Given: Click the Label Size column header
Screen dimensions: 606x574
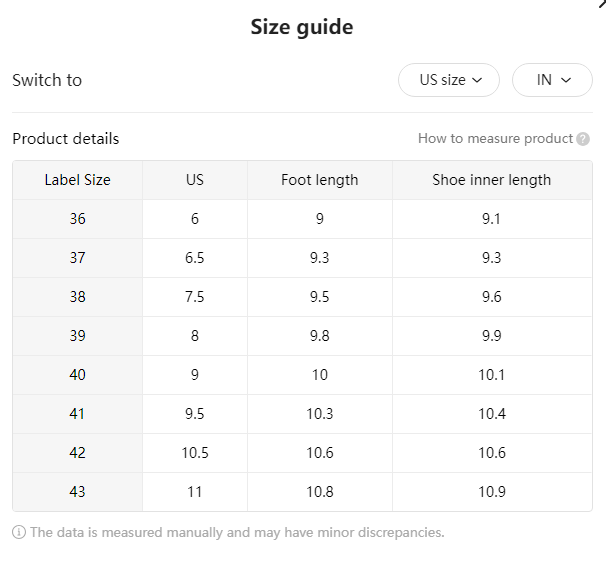Looking at the screenshot, I should click(x=78, y=180).
